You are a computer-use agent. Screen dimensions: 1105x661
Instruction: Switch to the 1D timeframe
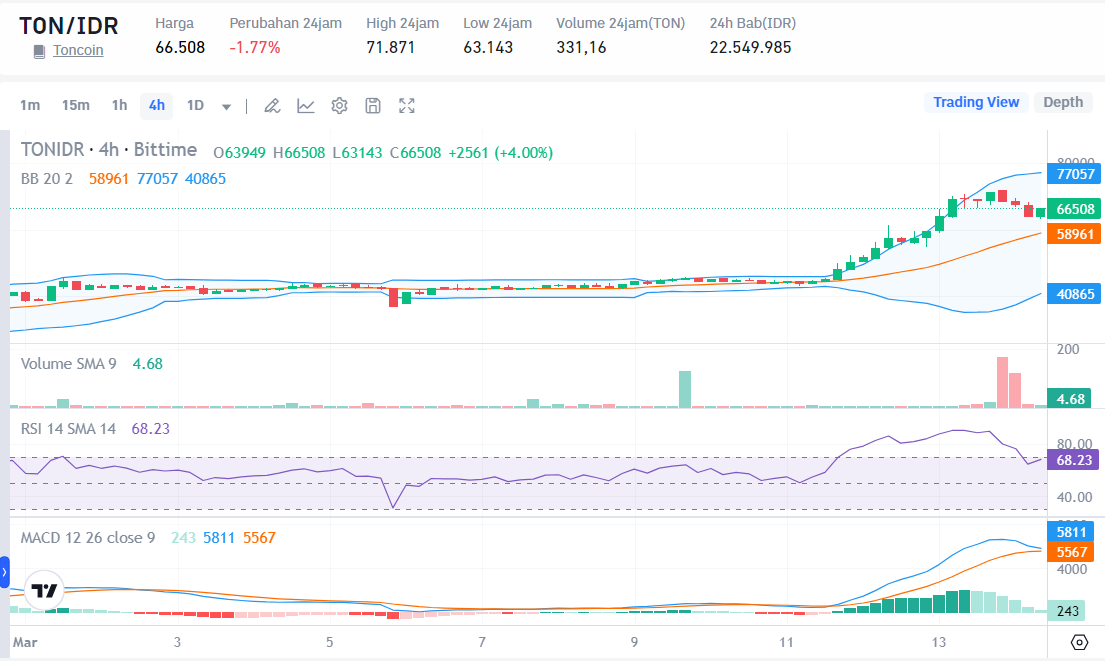[195, 106]
